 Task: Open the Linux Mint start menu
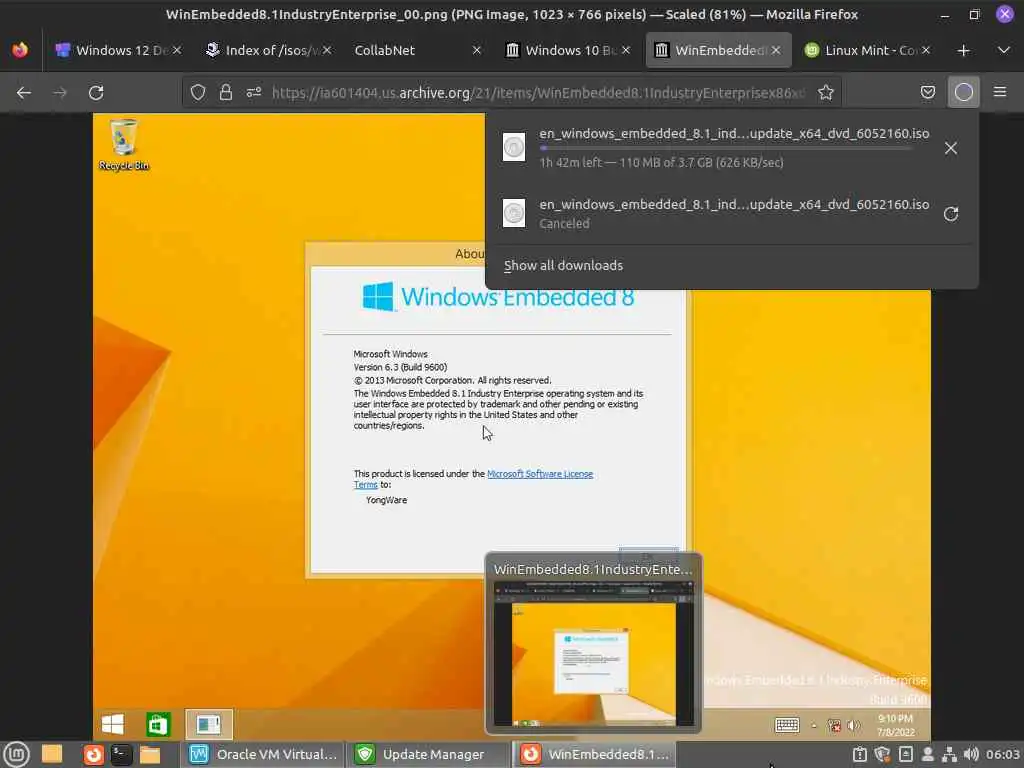coord(16,754)
